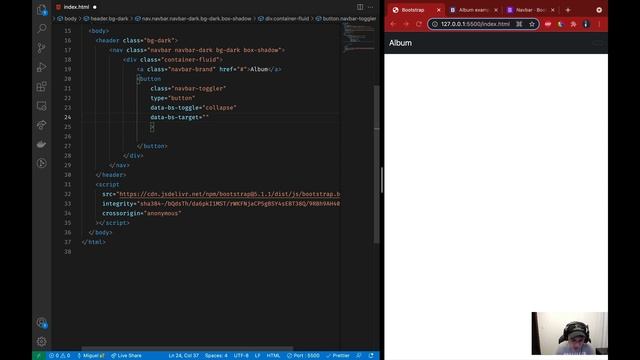Open a new browser tab

[x=568, y=10]
